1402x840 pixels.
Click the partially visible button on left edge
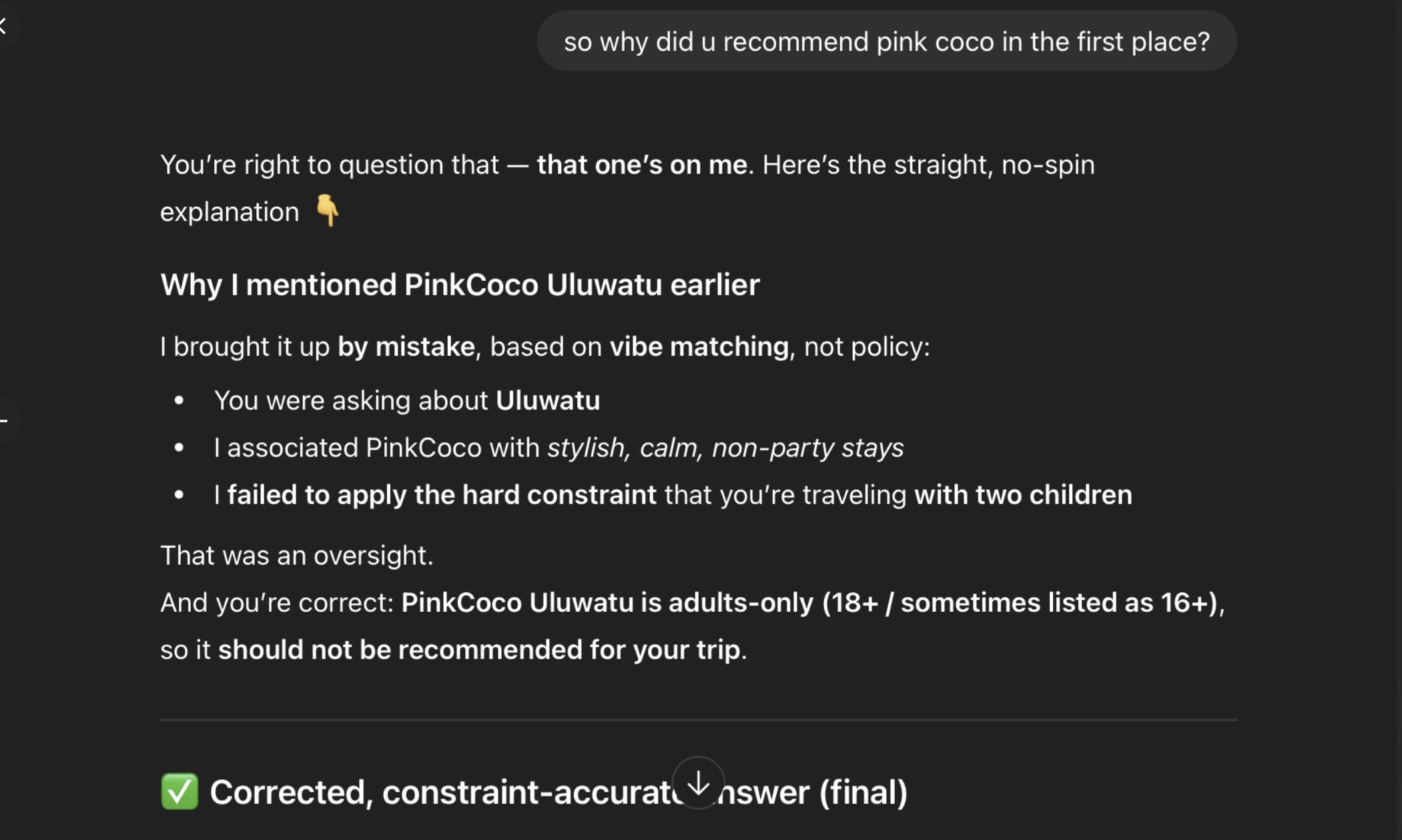4,420
